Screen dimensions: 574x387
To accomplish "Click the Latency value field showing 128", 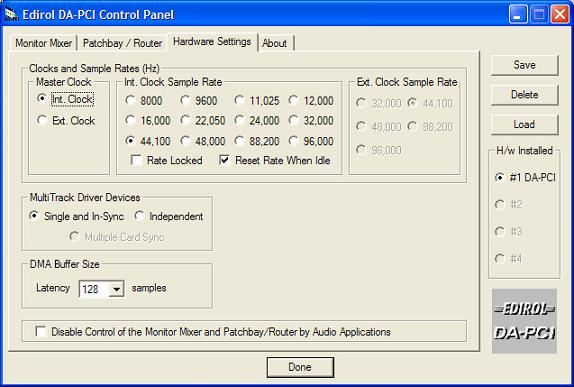I will (x=94, y=289).
